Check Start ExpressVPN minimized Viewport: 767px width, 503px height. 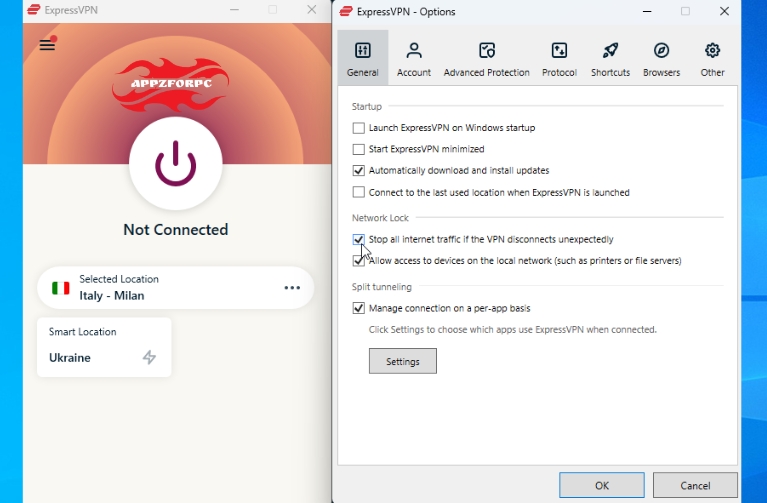click(359, 149)
